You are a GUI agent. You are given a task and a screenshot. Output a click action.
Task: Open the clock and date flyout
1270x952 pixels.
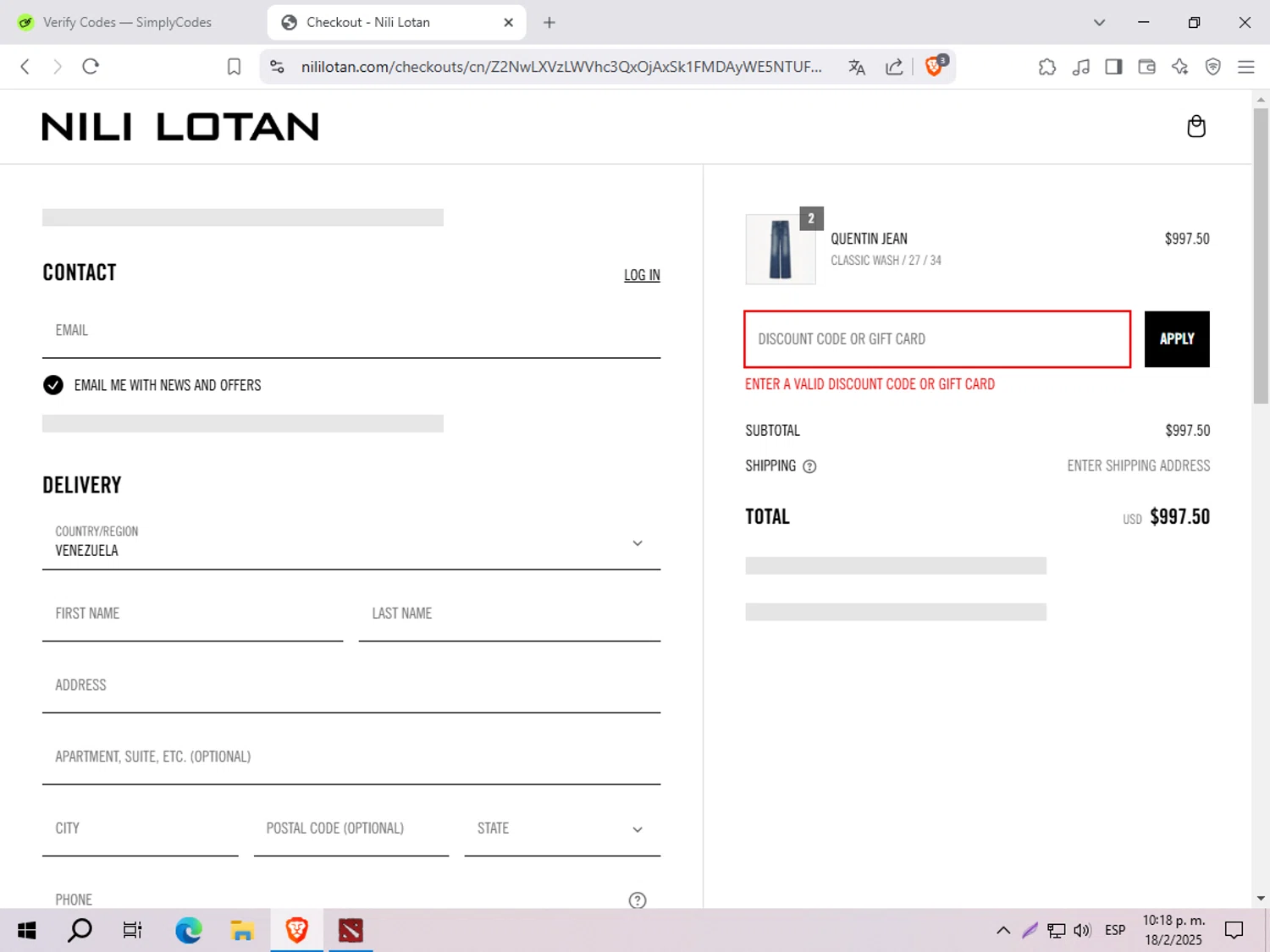click(x=1173, y=931)
